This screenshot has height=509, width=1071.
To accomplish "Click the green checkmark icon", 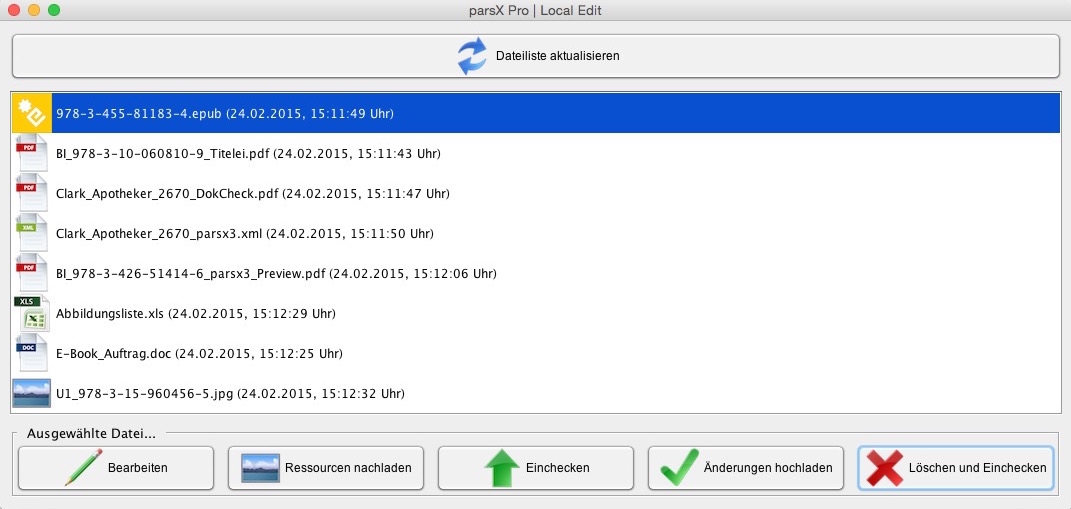I will tap(680, 468).
